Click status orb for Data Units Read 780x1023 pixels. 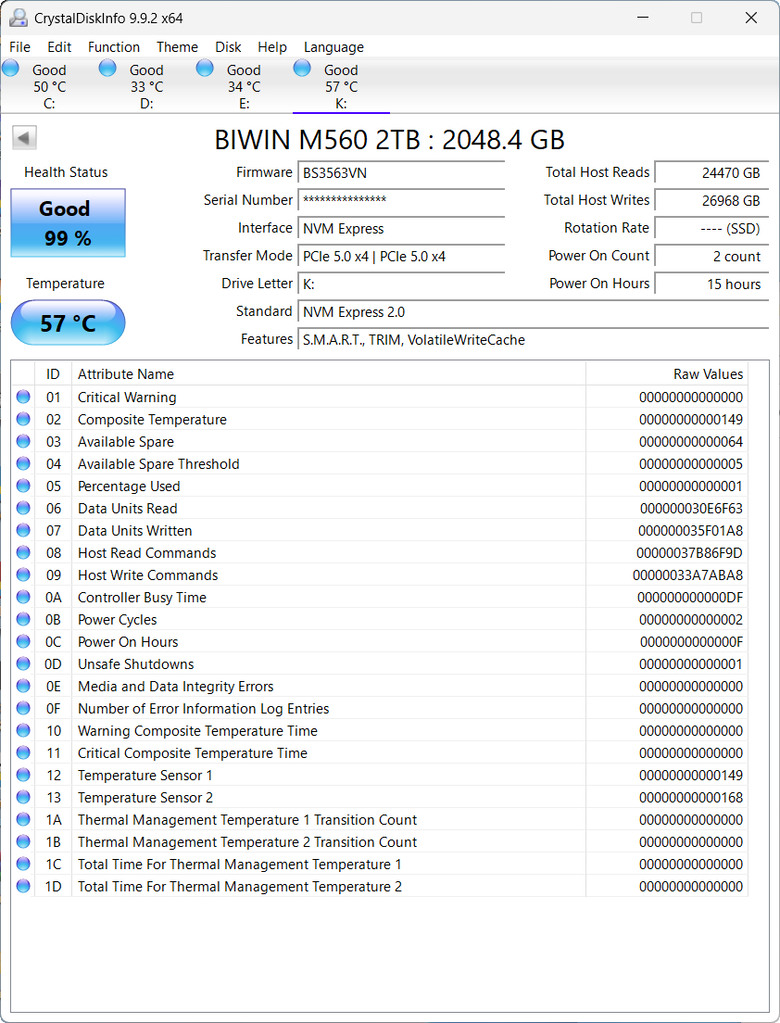pos(23,508)
